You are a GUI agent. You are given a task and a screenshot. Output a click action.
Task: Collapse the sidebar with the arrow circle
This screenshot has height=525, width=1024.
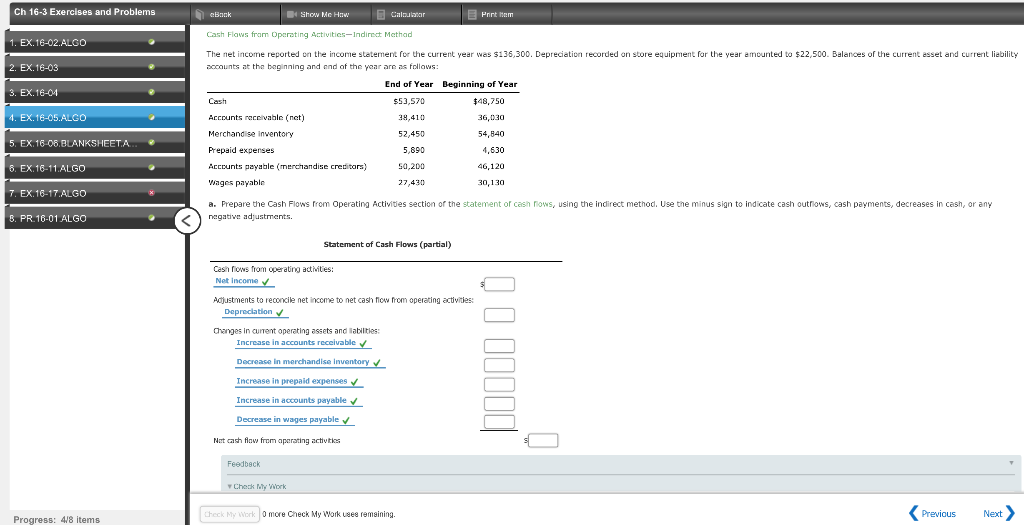click(x=187, y=221)
